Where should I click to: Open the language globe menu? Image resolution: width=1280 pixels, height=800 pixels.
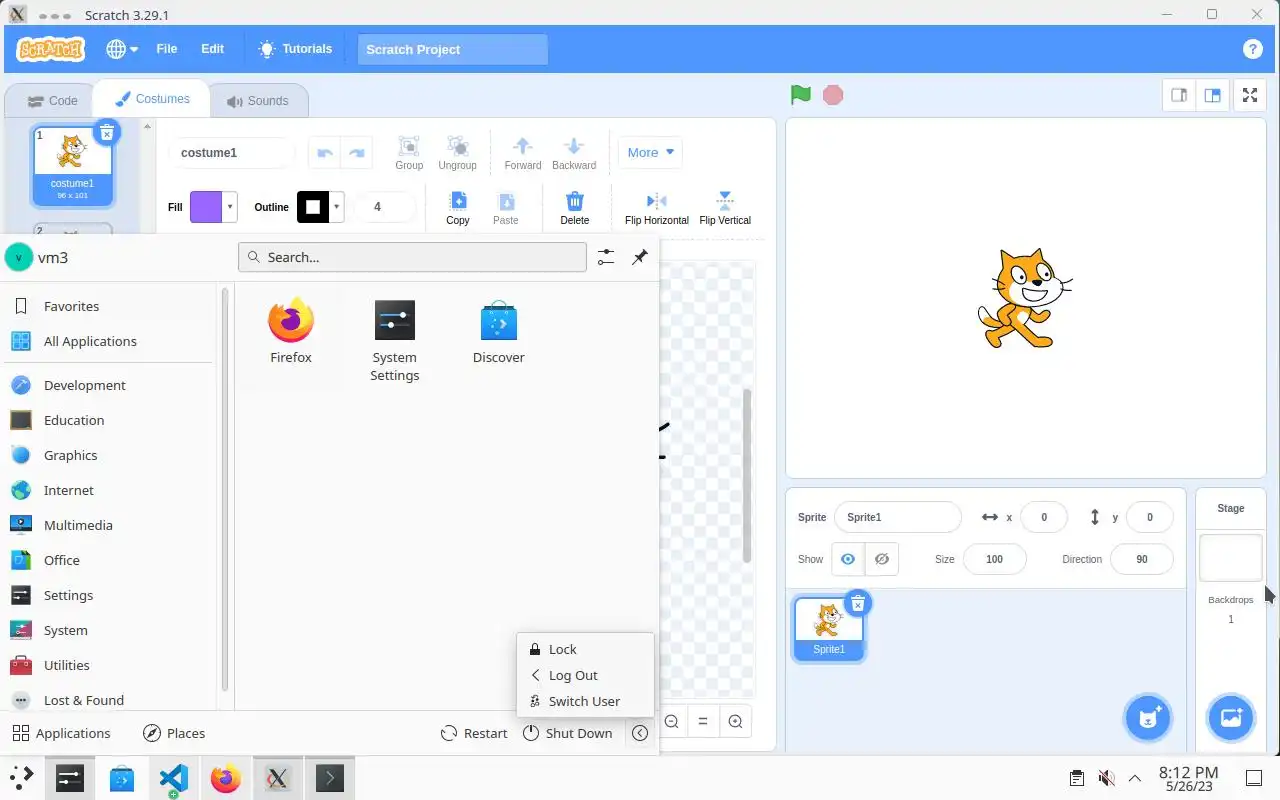[x=122, y=49]
